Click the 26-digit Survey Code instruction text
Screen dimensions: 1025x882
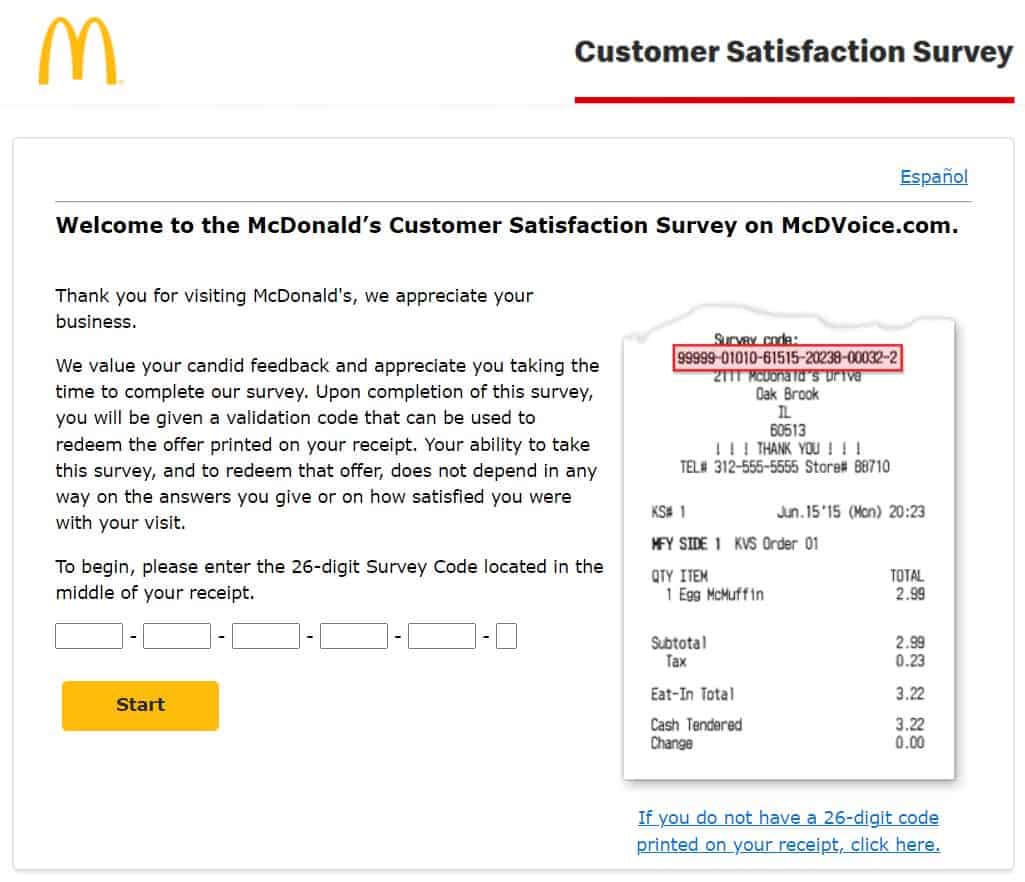tap(329, 580)
